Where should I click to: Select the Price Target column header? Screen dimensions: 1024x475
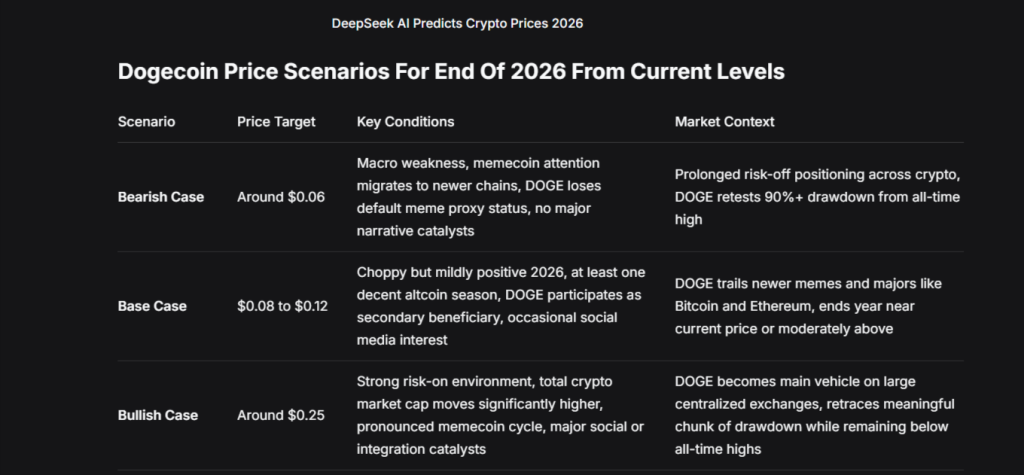pos(276,122)
